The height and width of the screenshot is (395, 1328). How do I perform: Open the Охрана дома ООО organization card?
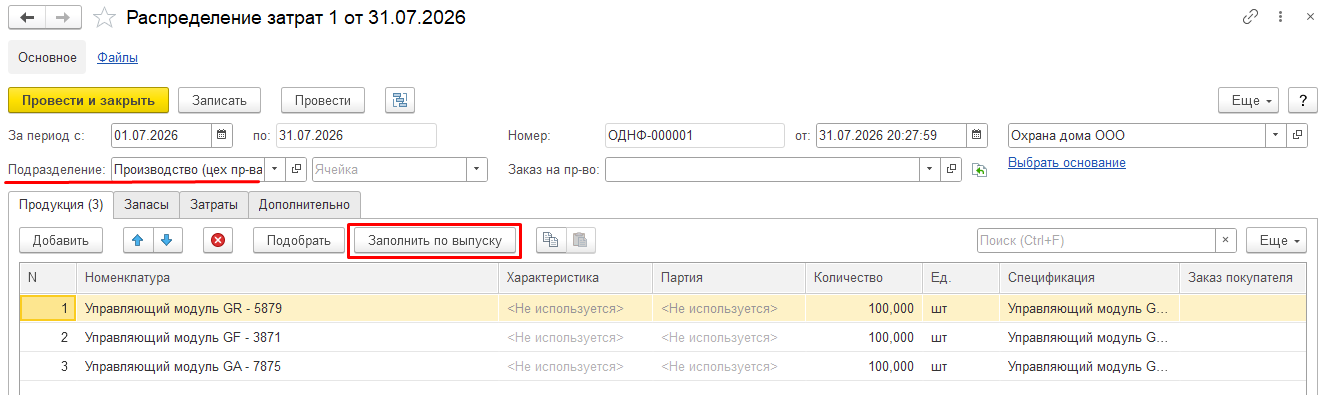[x=1297, y=135]
